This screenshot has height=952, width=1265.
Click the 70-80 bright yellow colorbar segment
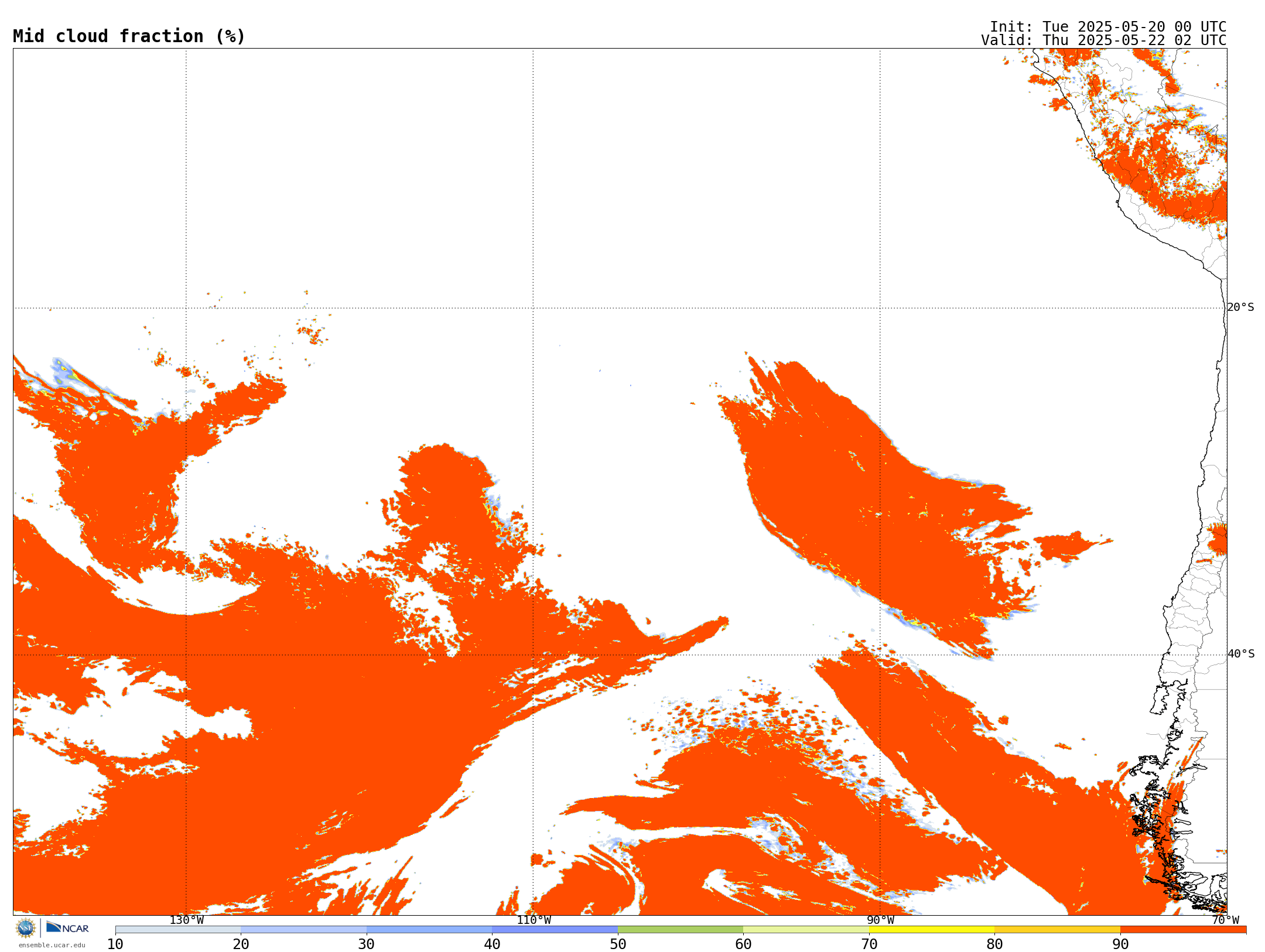932,930
